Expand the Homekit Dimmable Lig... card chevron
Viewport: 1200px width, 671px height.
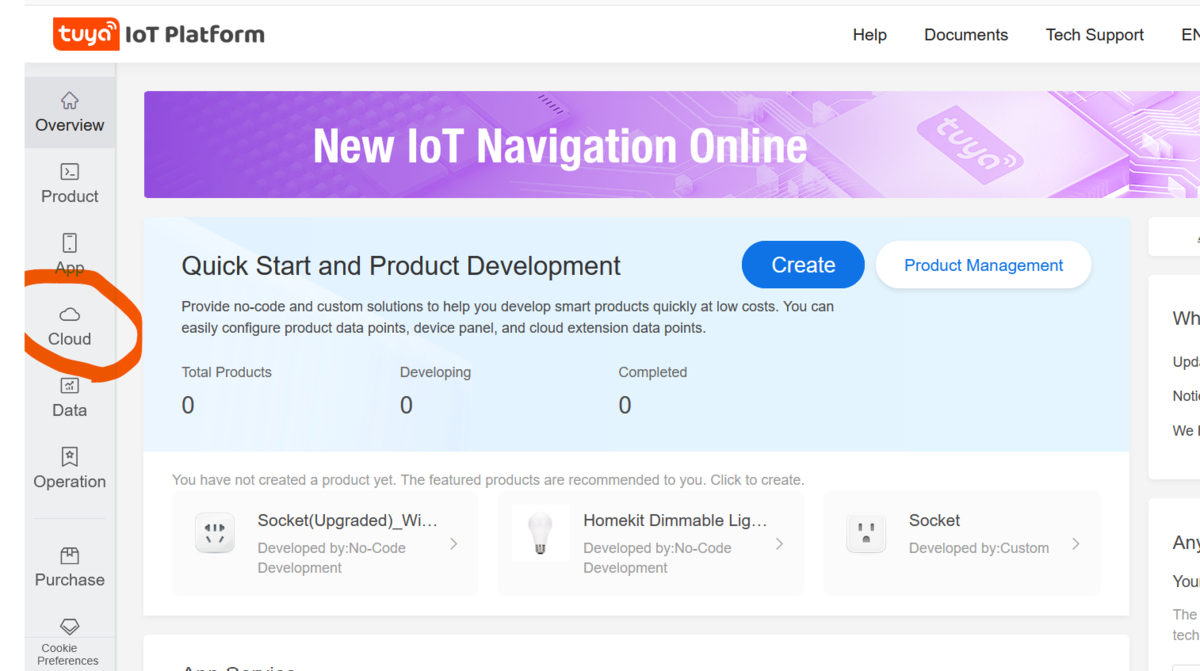coord(780,544)
